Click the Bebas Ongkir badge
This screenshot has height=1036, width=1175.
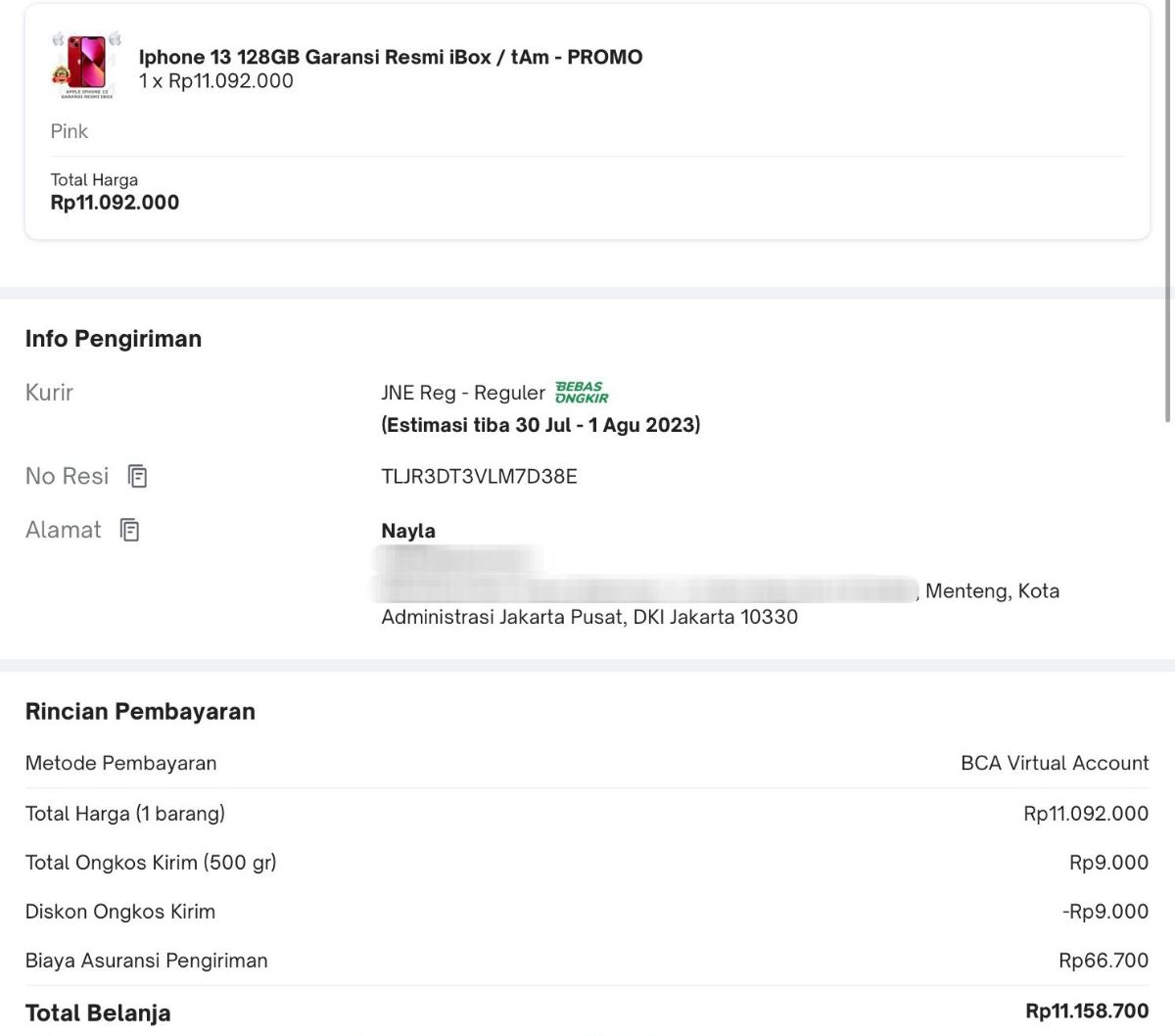582,393
